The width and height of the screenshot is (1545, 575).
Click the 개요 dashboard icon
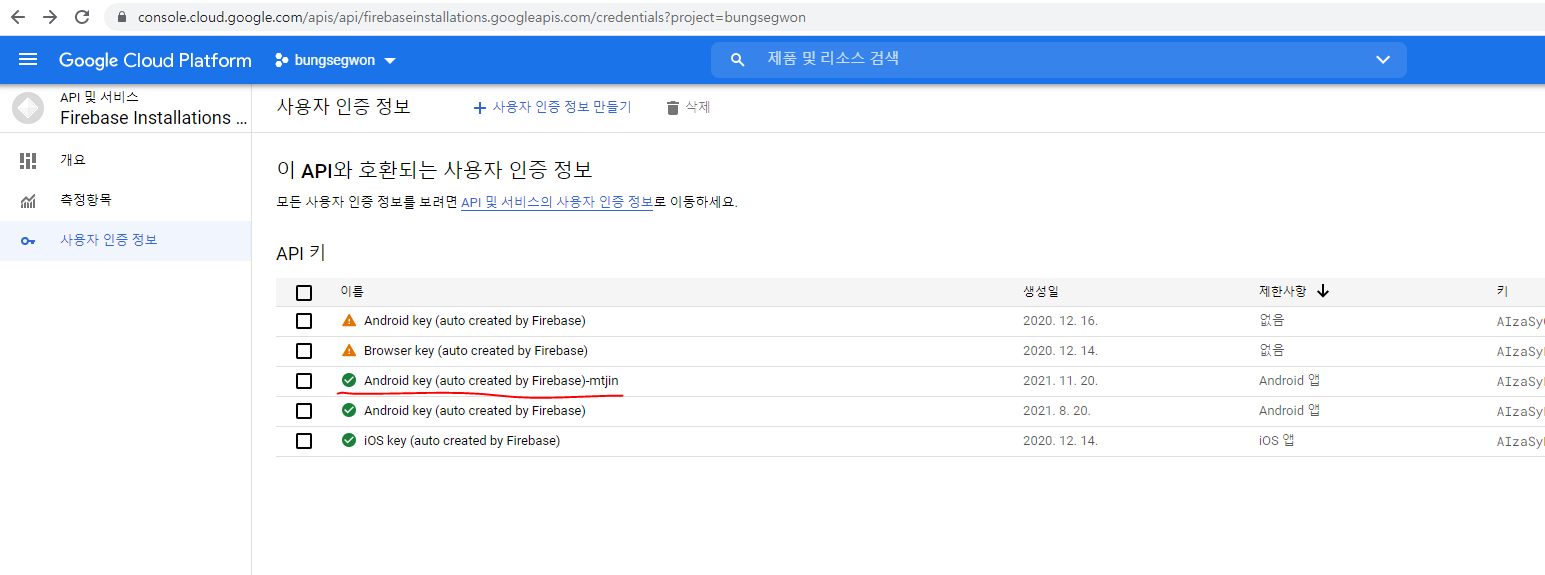pos(28,160)
